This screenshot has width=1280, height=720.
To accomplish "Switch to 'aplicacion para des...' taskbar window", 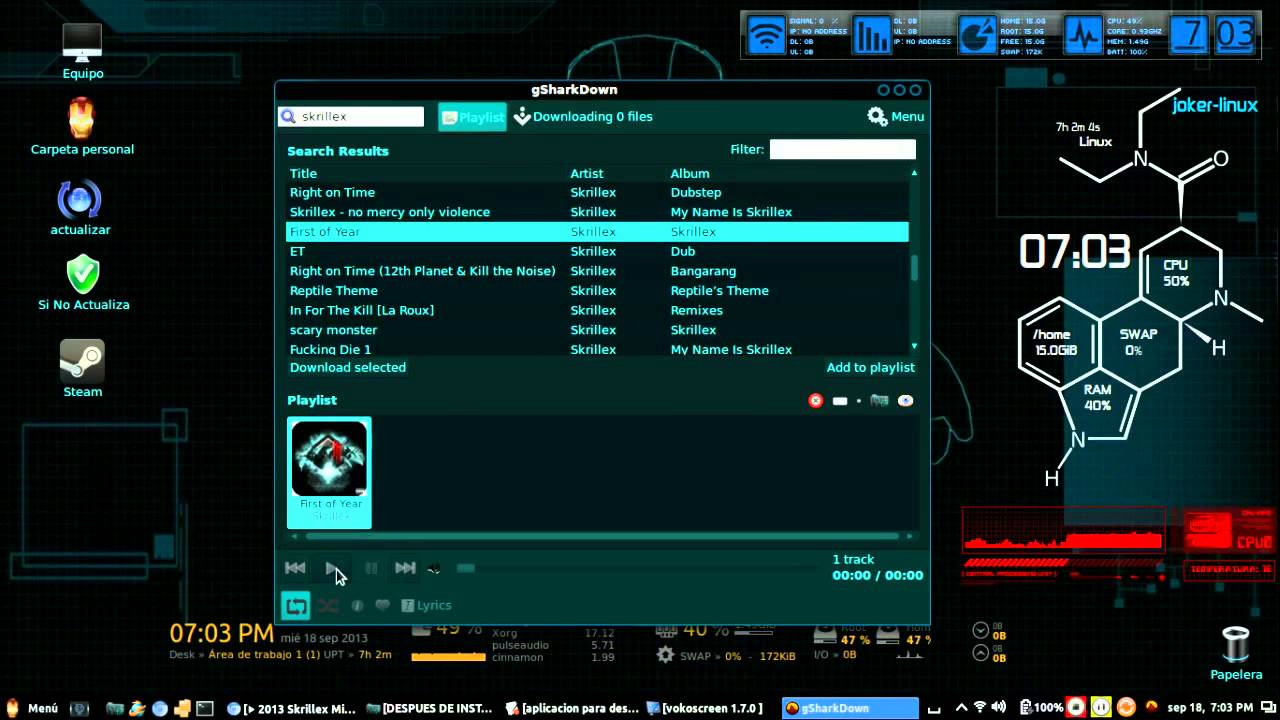I will pyautogui.click(x=571, y=708).
